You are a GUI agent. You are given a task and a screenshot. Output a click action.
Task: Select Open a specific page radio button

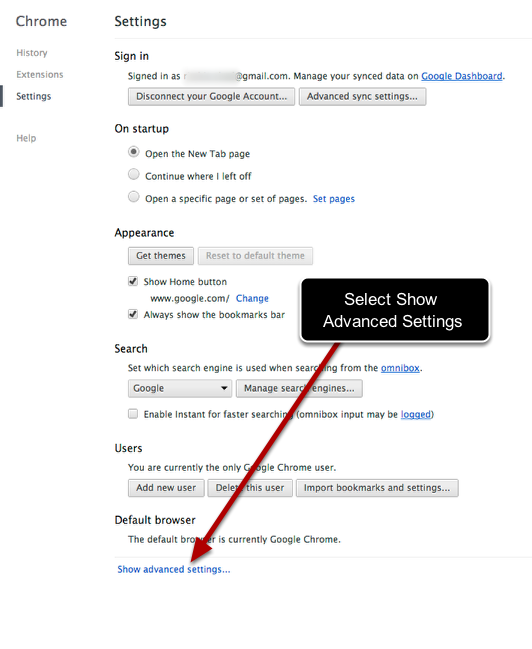point(134,197)
